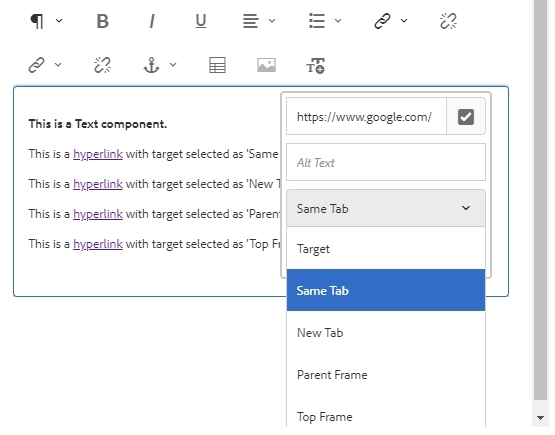Choose Top Frame from the target list
Screen dimensions: 555x435
point(386,417)
